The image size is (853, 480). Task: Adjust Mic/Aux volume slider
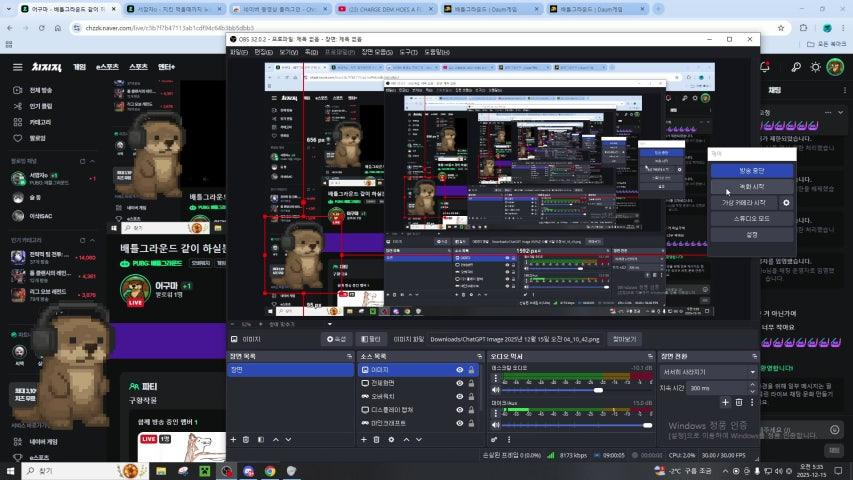(x=577, y=425)
